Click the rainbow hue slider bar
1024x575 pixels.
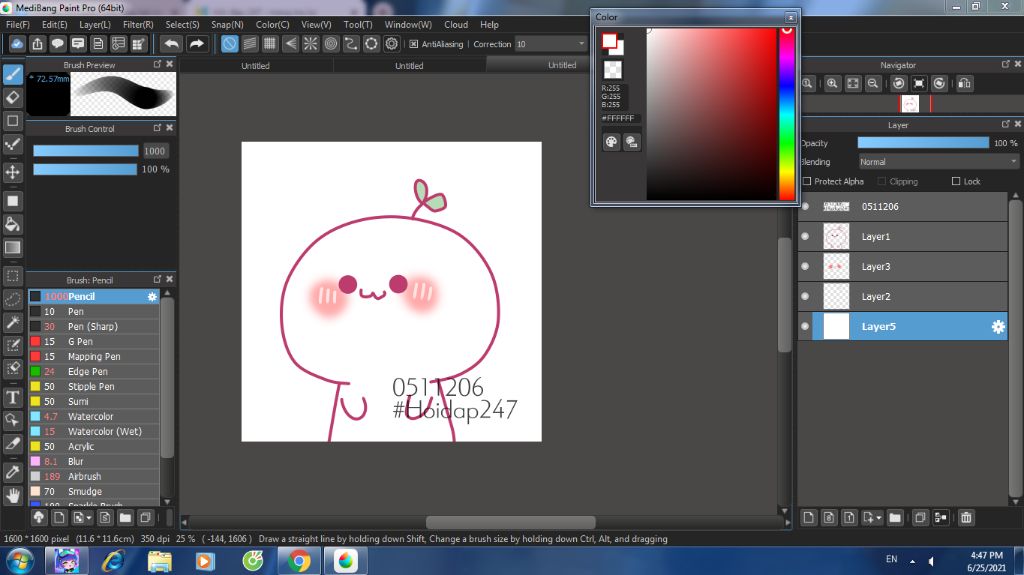(x=786, y=113)
